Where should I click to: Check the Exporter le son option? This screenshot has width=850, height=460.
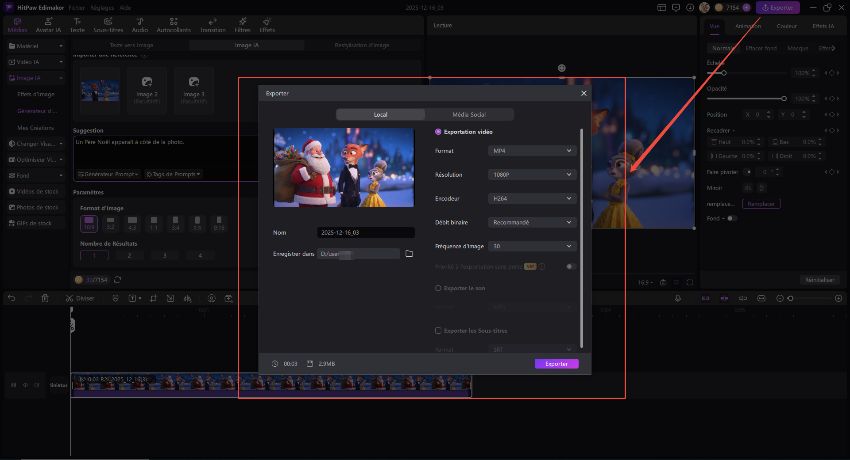coord(438,288)
